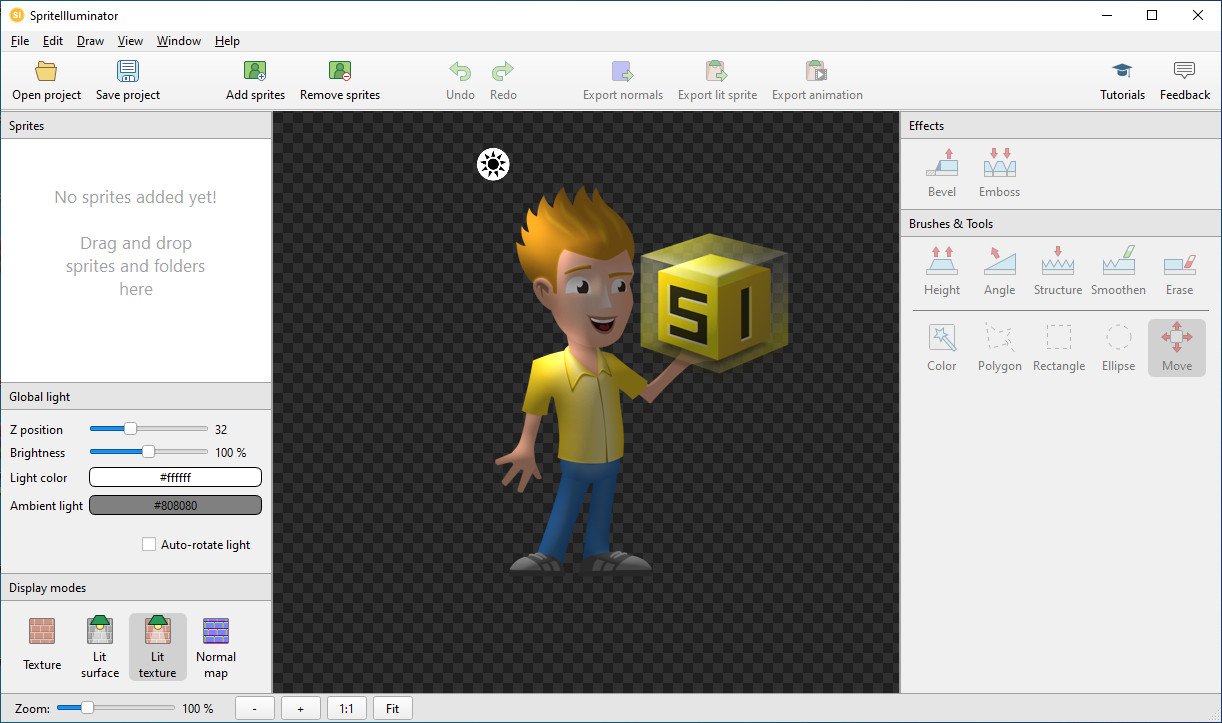
Task: Click the Brightness value 100 %
Action: 231,453
